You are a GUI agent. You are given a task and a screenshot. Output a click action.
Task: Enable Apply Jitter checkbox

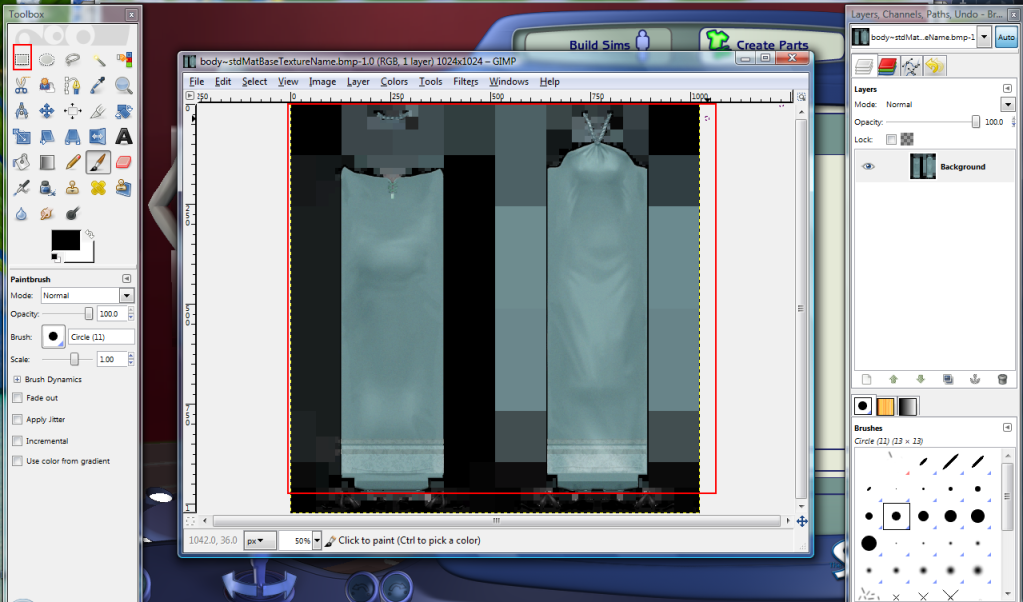18,419
